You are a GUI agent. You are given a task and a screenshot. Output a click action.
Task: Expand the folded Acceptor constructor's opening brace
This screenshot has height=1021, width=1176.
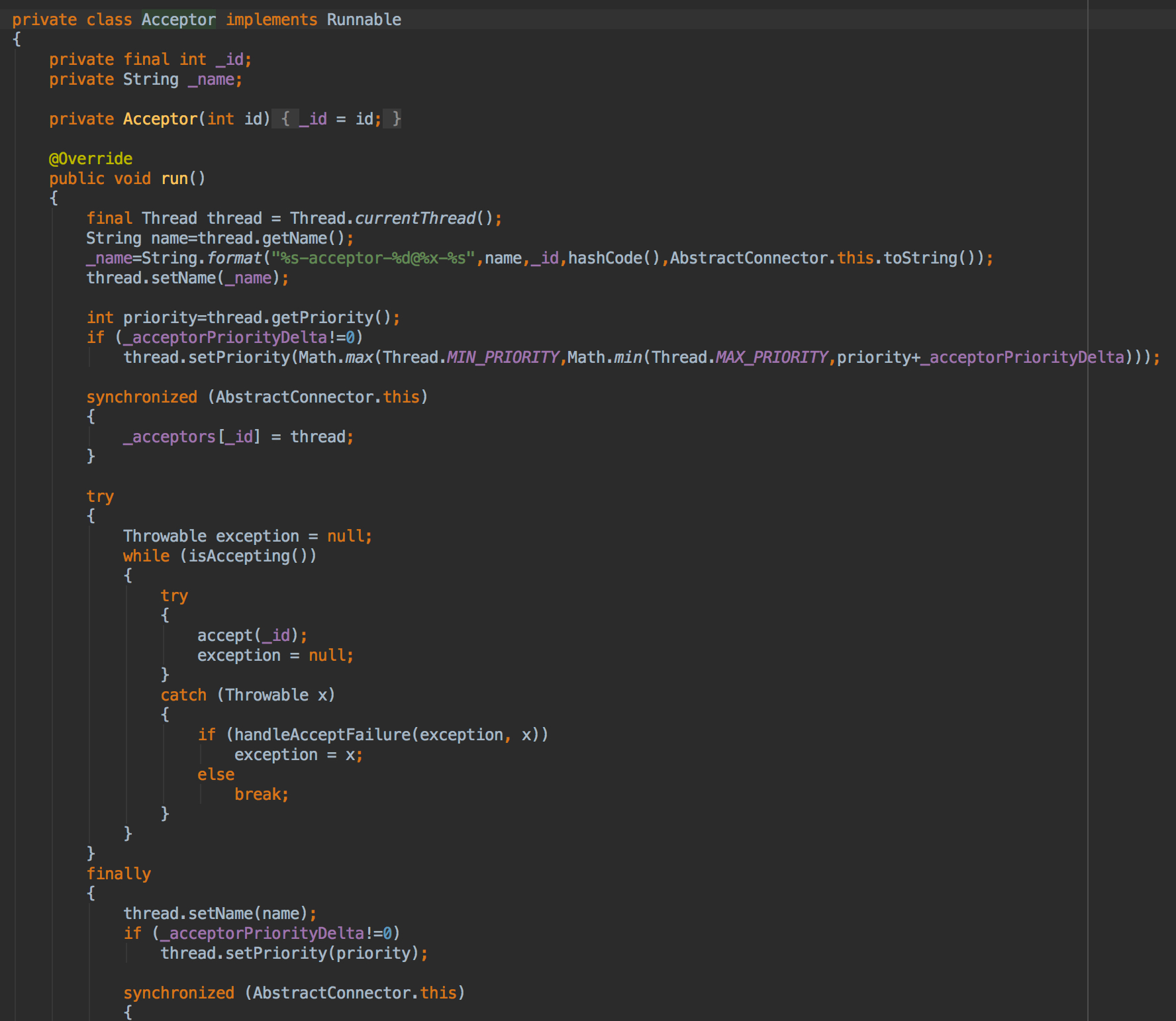coord(285,119)
